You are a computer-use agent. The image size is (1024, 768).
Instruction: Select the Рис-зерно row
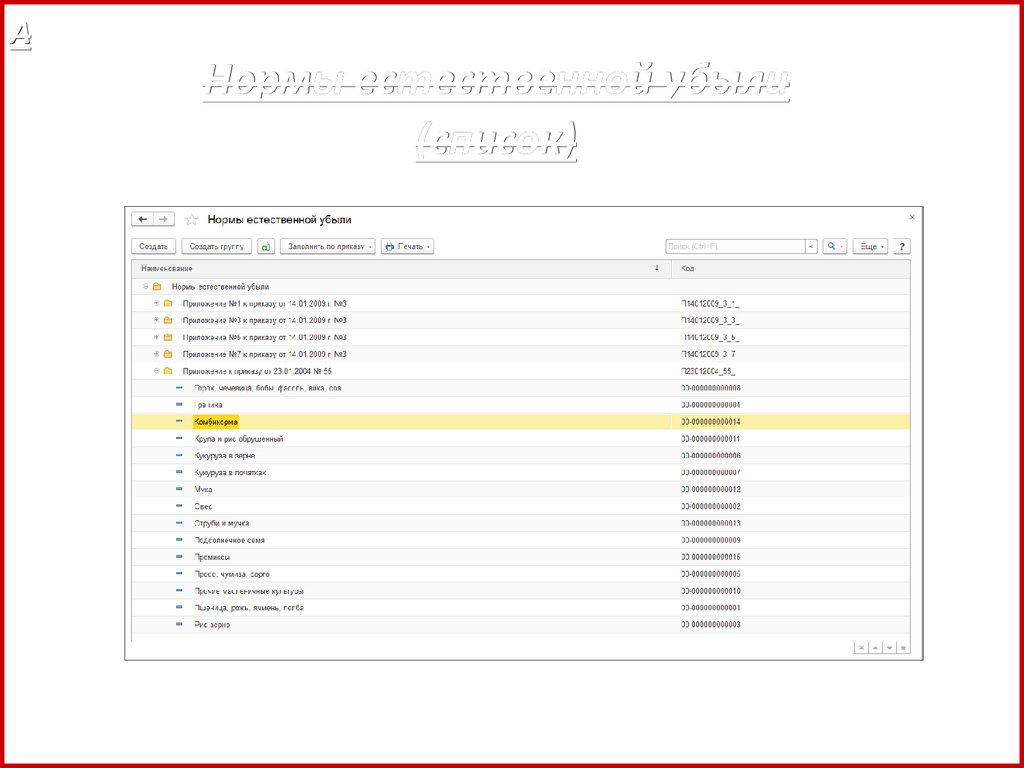coord(520,624)
